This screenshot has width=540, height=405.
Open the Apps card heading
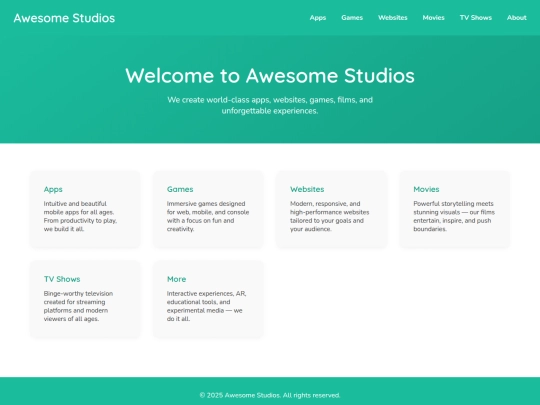tap(53, 189)
